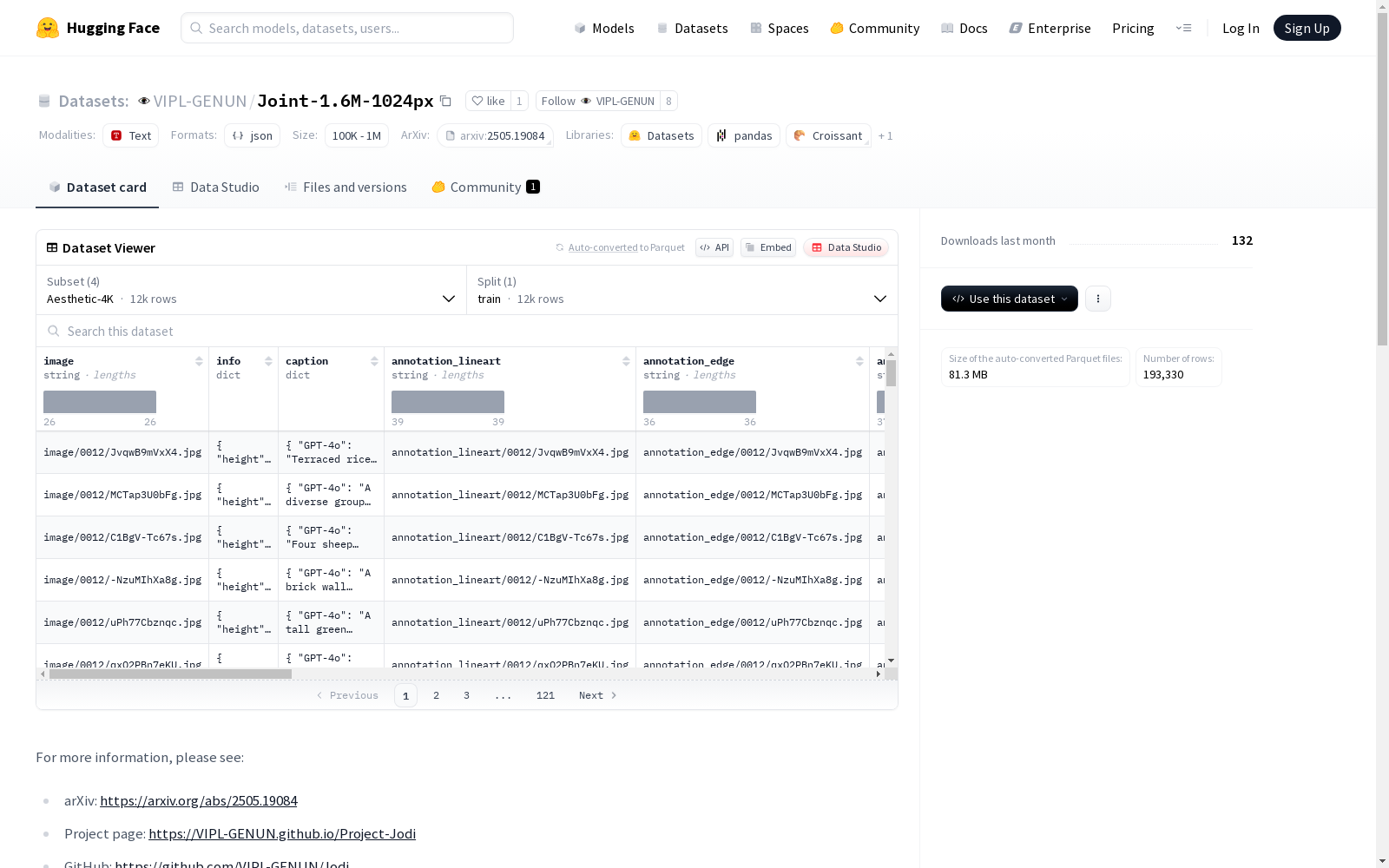The image size is (1389, 868).
Task: Go to page 2
Action: point(436,695)
